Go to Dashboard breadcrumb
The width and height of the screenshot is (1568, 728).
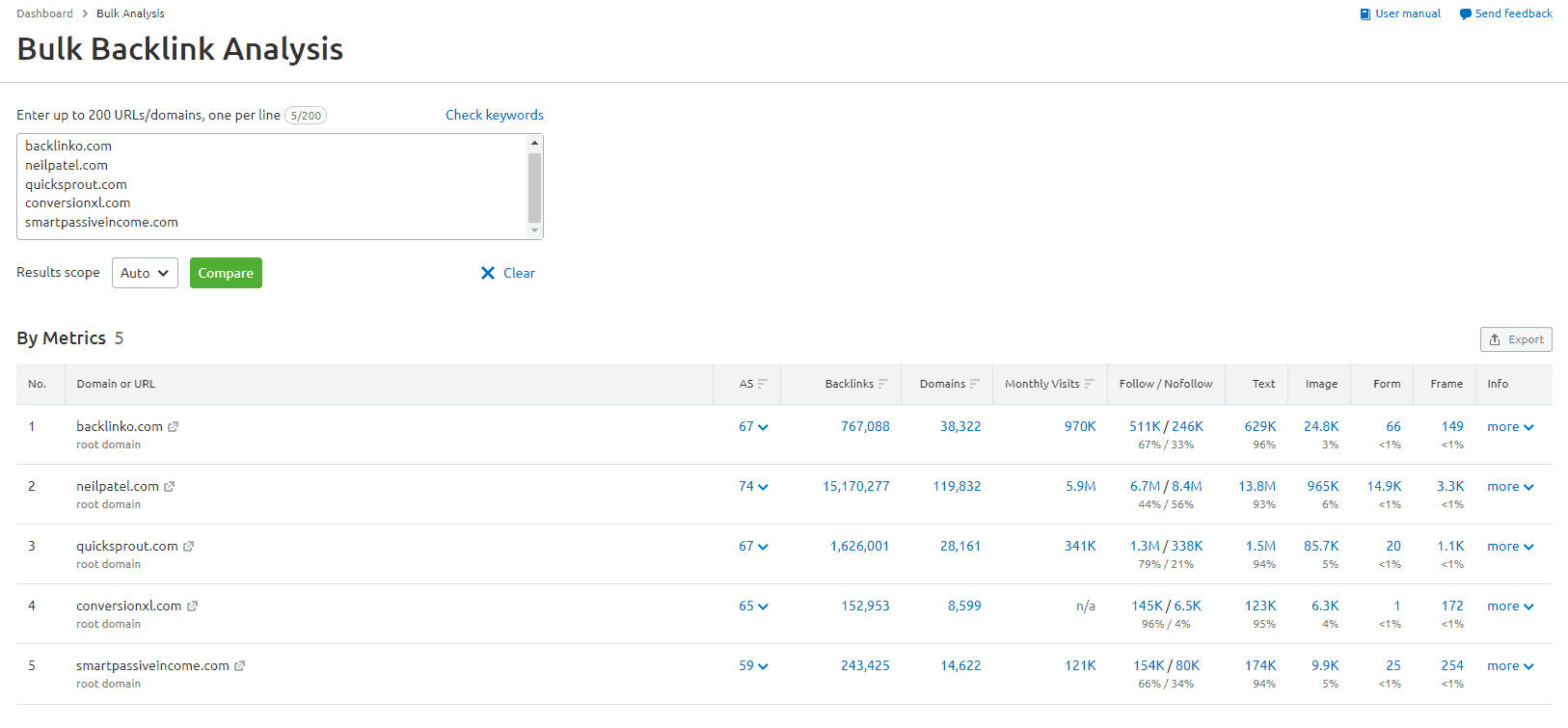(x=44, y=13)
